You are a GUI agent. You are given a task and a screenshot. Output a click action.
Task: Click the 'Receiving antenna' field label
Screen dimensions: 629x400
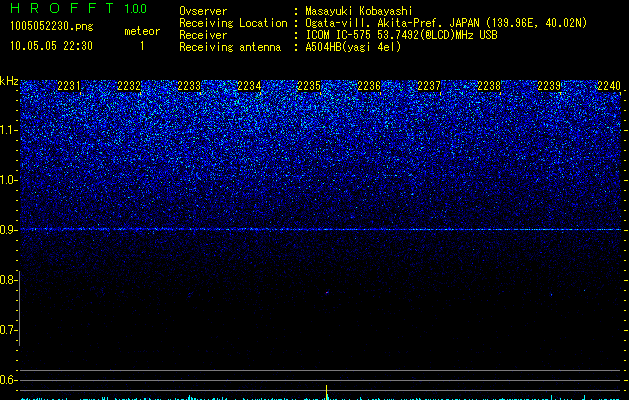pyautogui.click(x=230, y=47)
